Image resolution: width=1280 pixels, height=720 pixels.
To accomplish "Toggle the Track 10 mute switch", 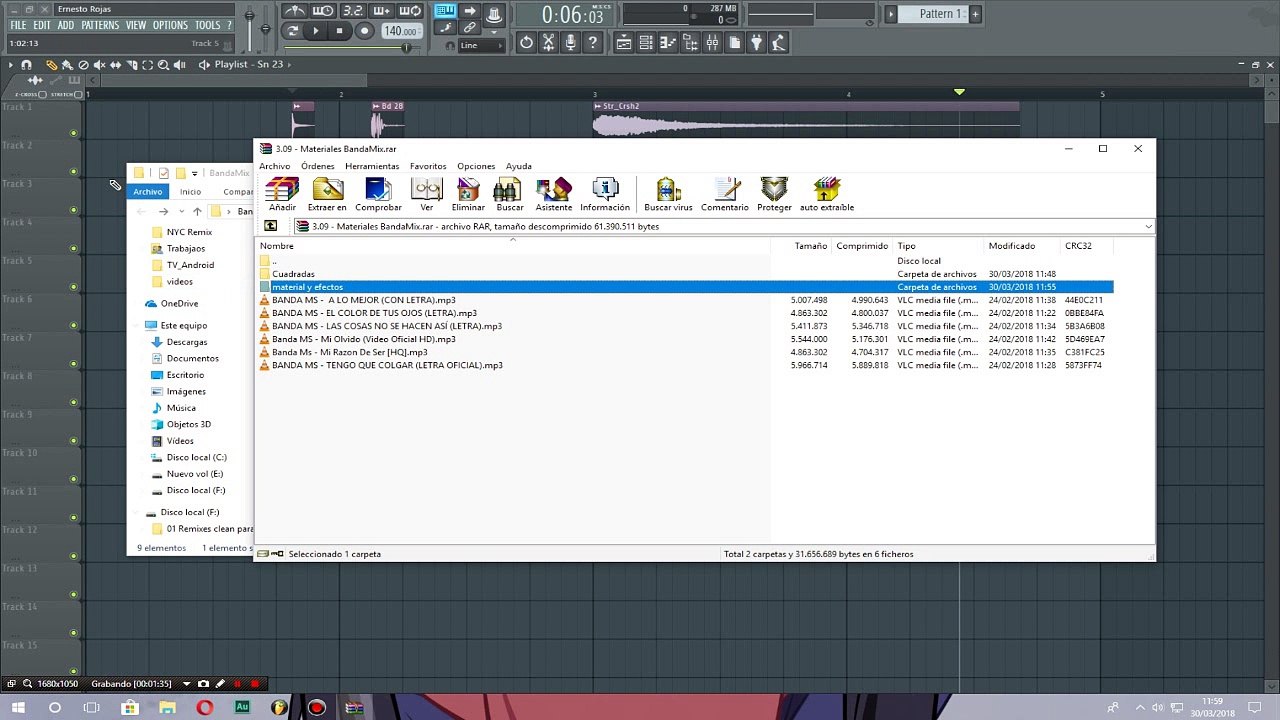I will 73,480.
